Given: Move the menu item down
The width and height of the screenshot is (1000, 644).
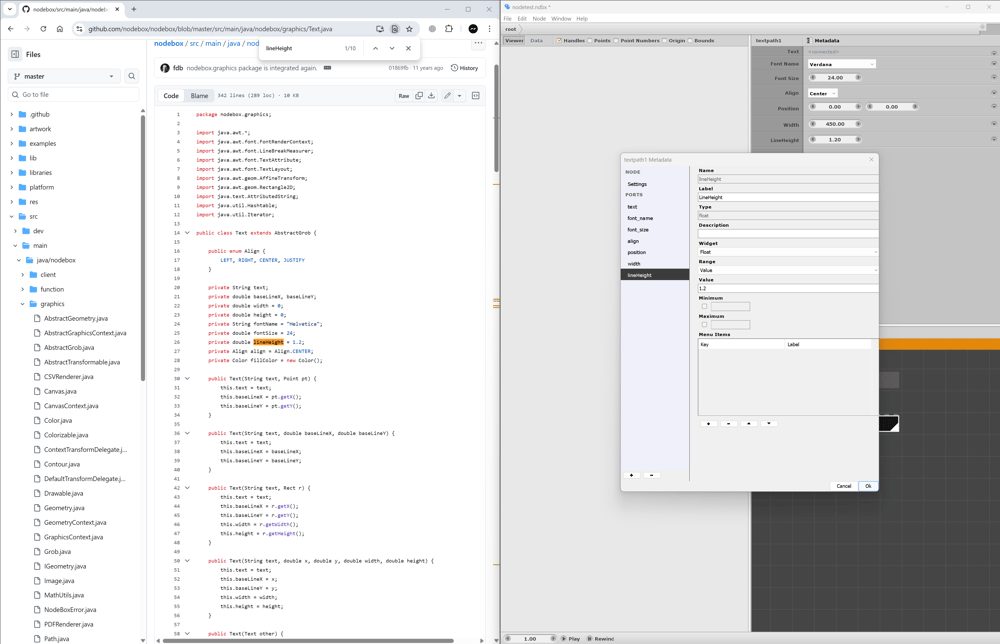Looking at the screenshot, I should tap(769, 423).
